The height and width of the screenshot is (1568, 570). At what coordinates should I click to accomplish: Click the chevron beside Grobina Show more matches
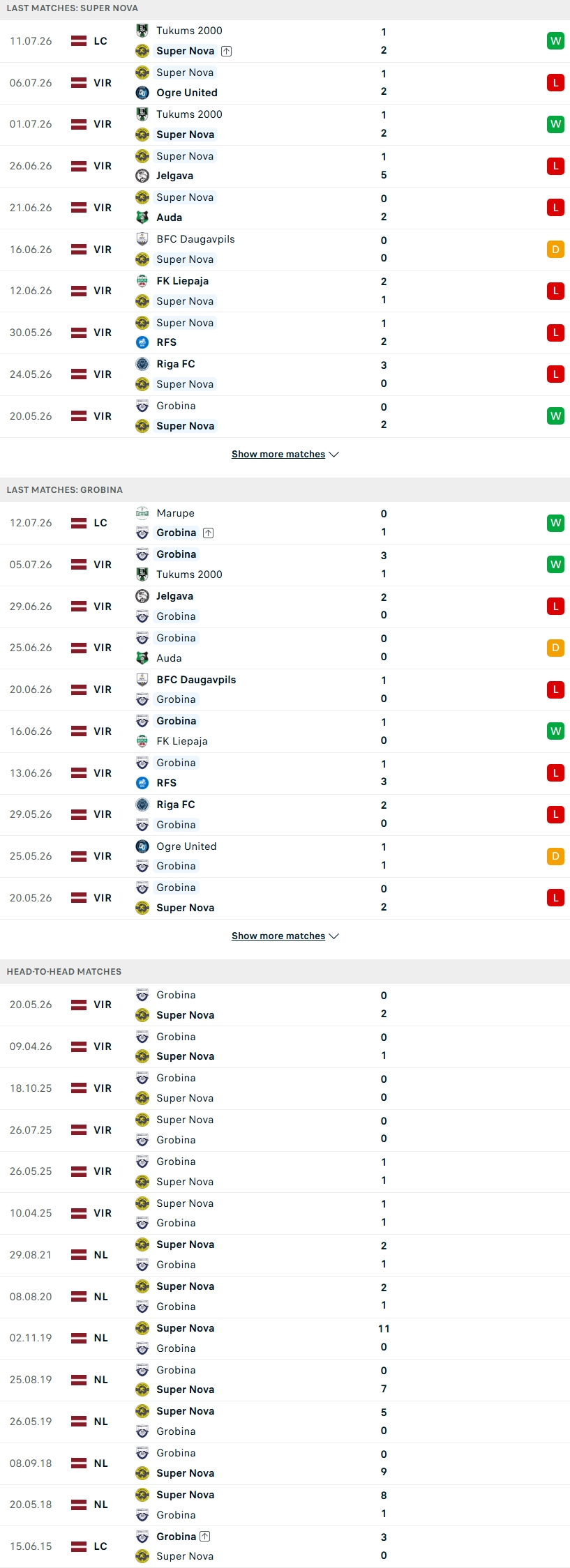coord(334,936)
